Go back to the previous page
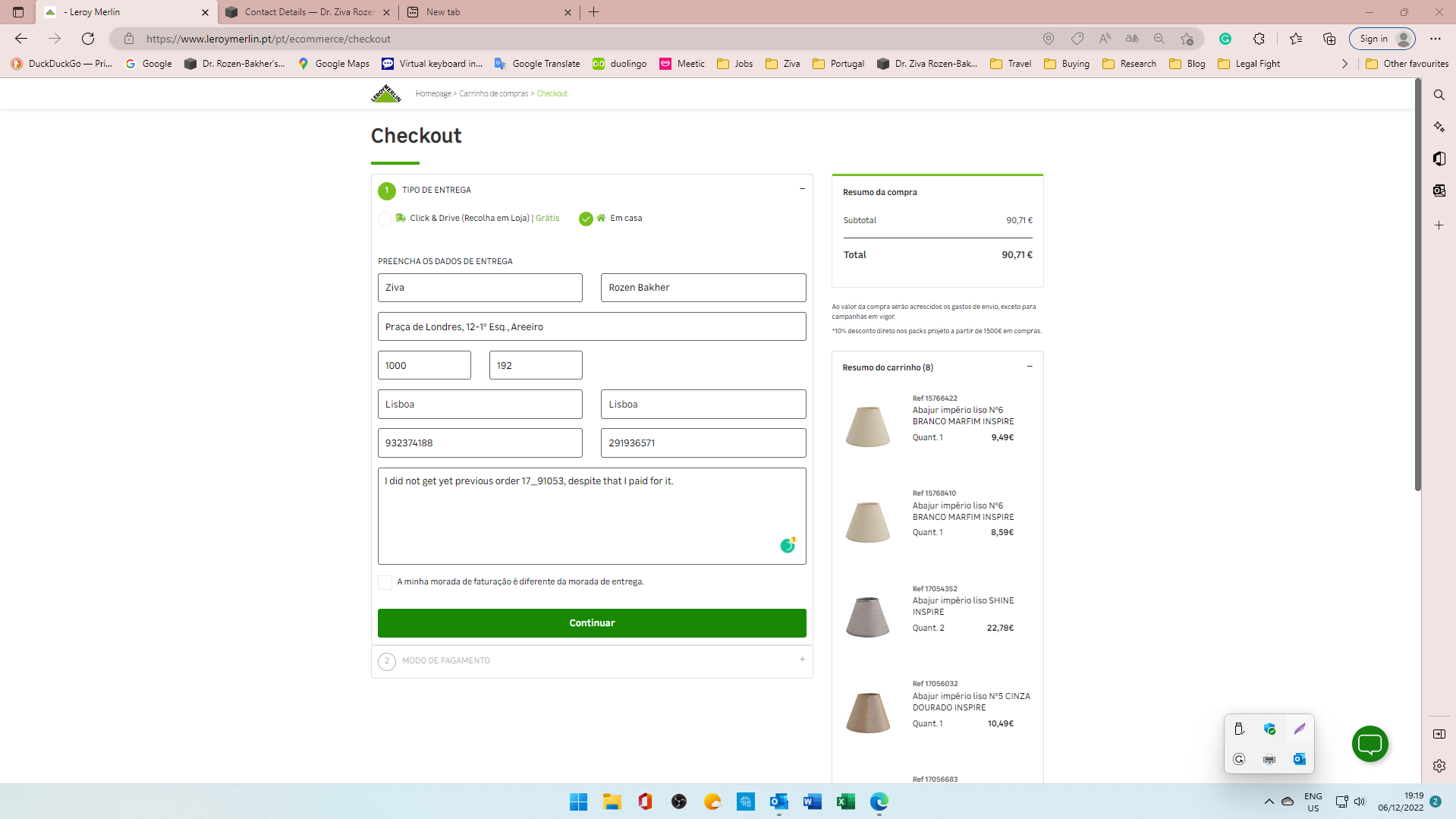The width and height of the screenshot is (1456, 819). pos(21,39)
